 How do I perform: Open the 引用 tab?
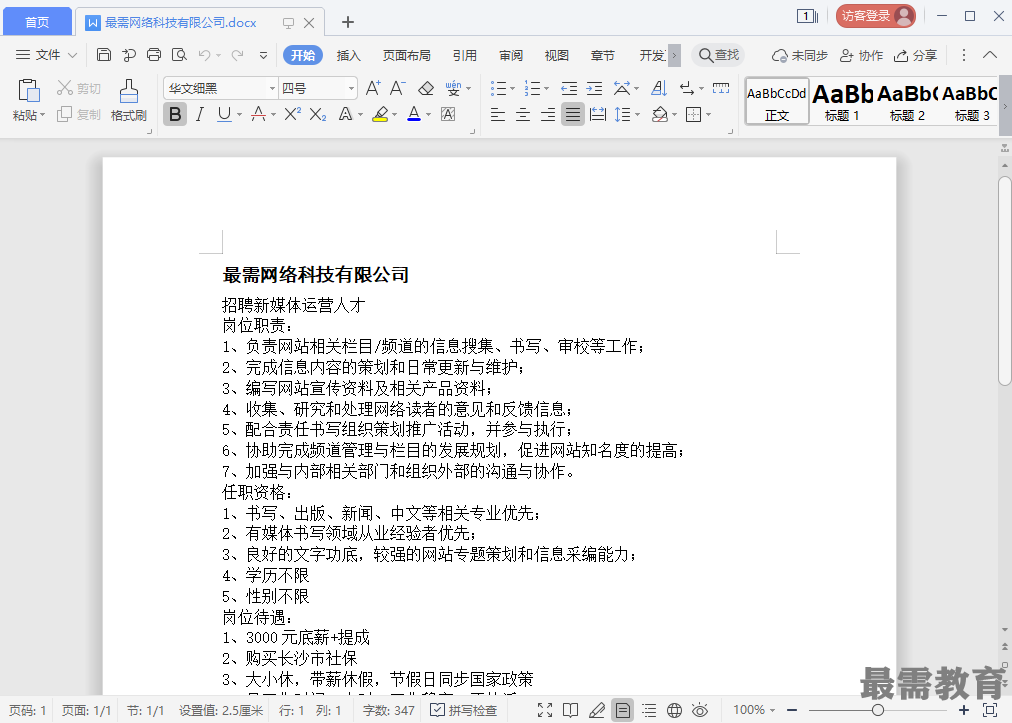(465, 56)
